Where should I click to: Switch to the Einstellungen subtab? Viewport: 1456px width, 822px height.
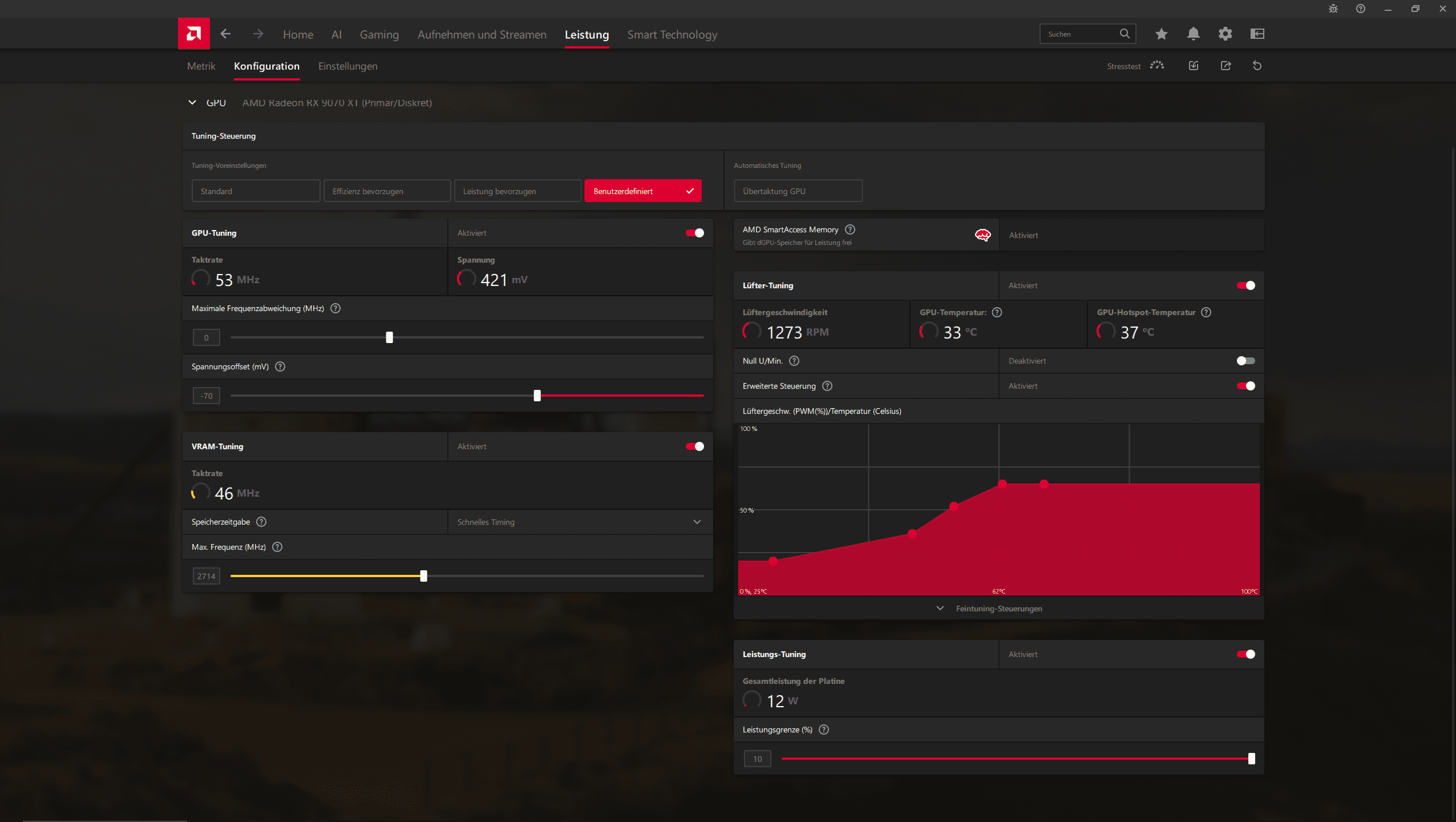click(348, 66)
